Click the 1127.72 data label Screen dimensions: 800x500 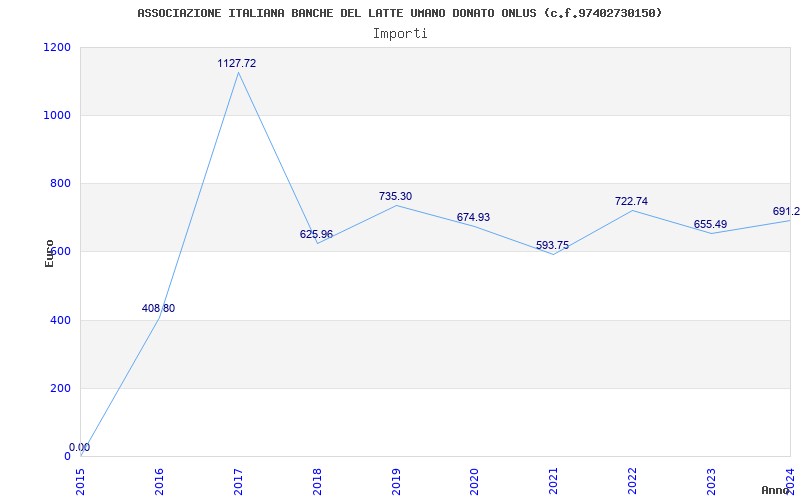tap(237, 63)
